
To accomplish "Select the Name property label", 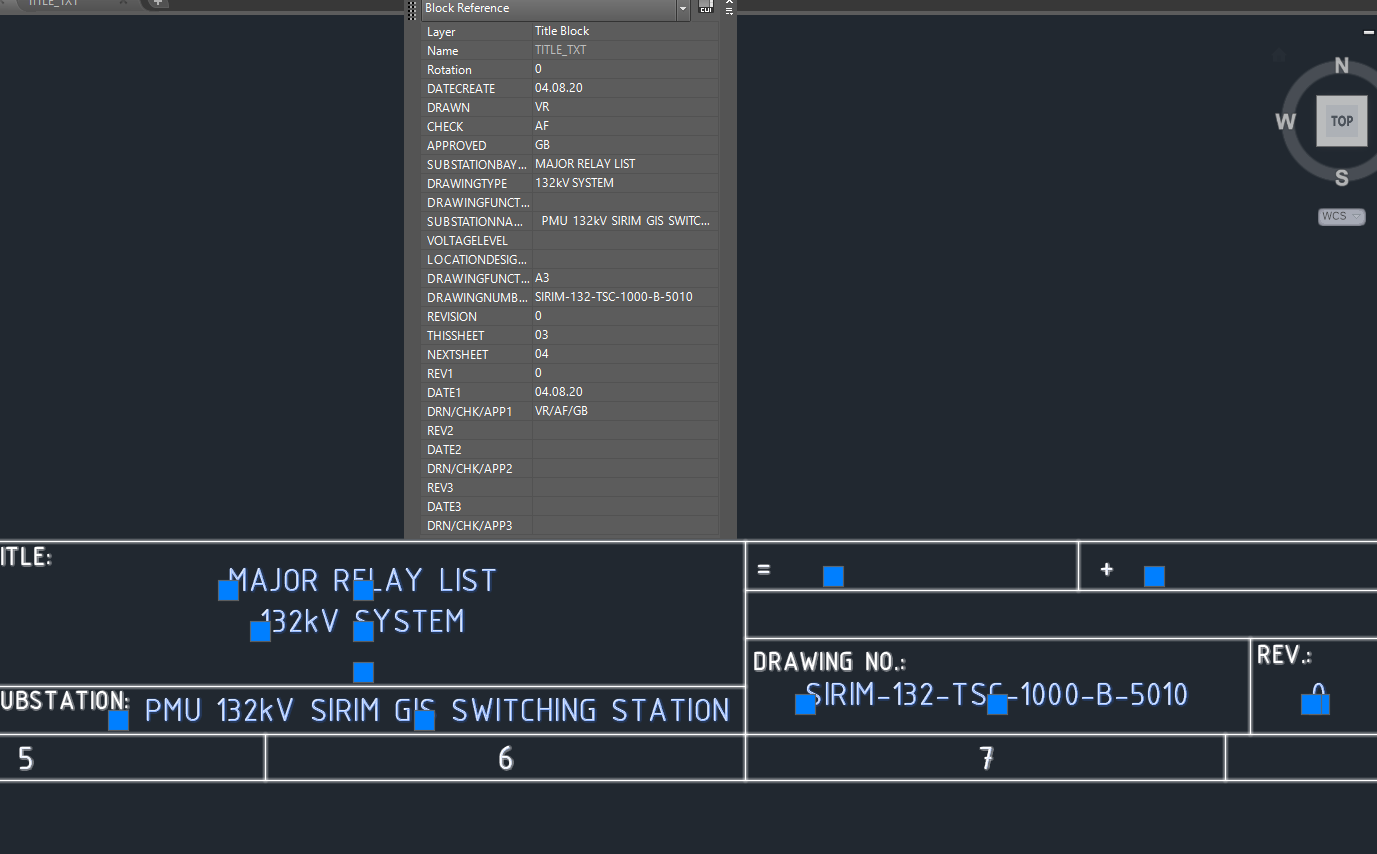I will click(443, 51).
